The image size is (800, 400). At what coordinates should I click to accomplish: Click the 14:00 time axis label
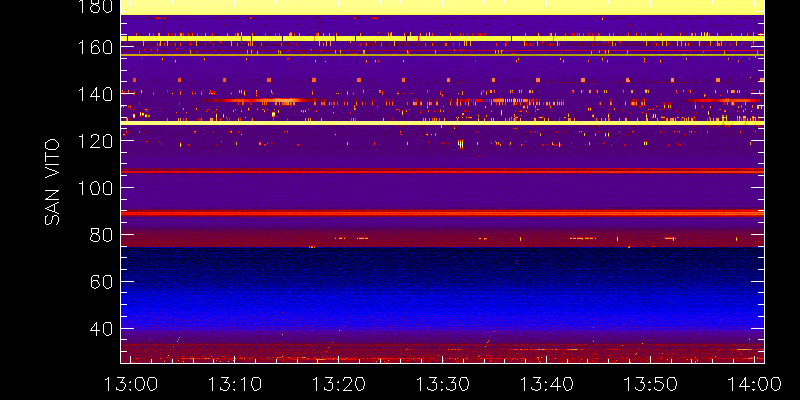pos(755,383)
